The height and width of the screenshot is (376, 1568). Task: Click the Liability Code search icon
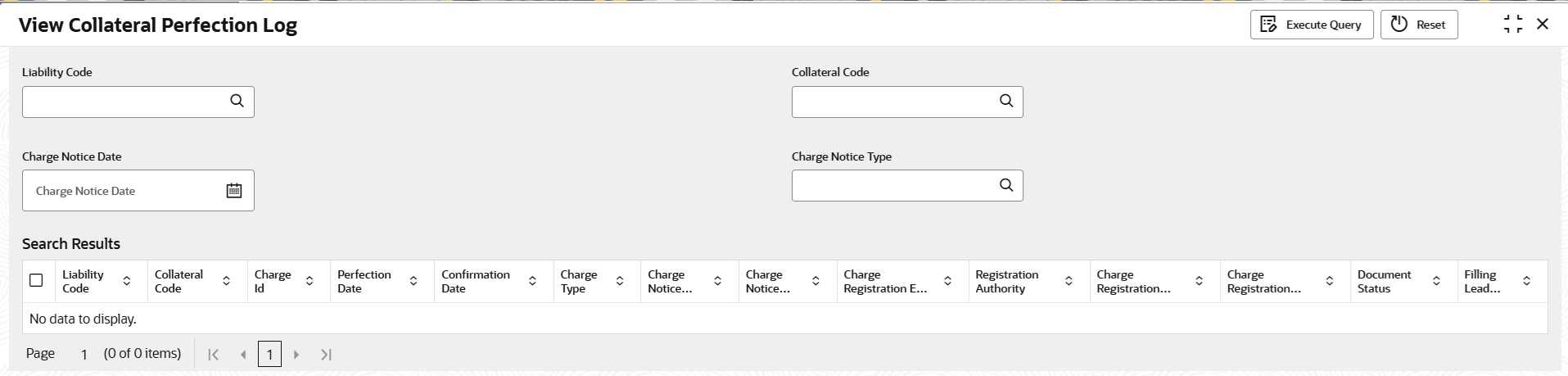point(237,101)
